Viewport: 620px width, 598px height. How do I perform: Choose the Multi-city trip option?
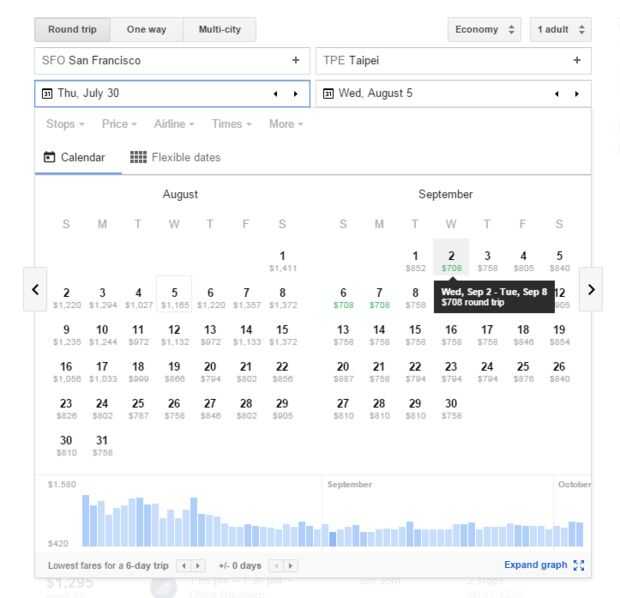point(219,29)
